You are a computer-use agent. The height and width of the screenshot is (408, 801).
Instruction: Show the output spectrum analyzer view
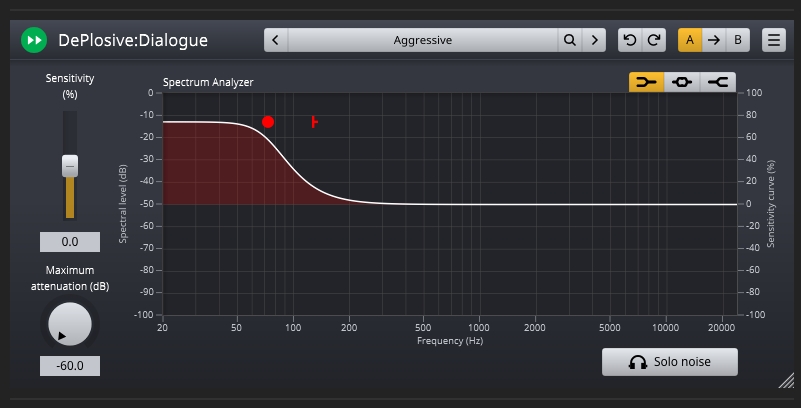tap(718, 82)
